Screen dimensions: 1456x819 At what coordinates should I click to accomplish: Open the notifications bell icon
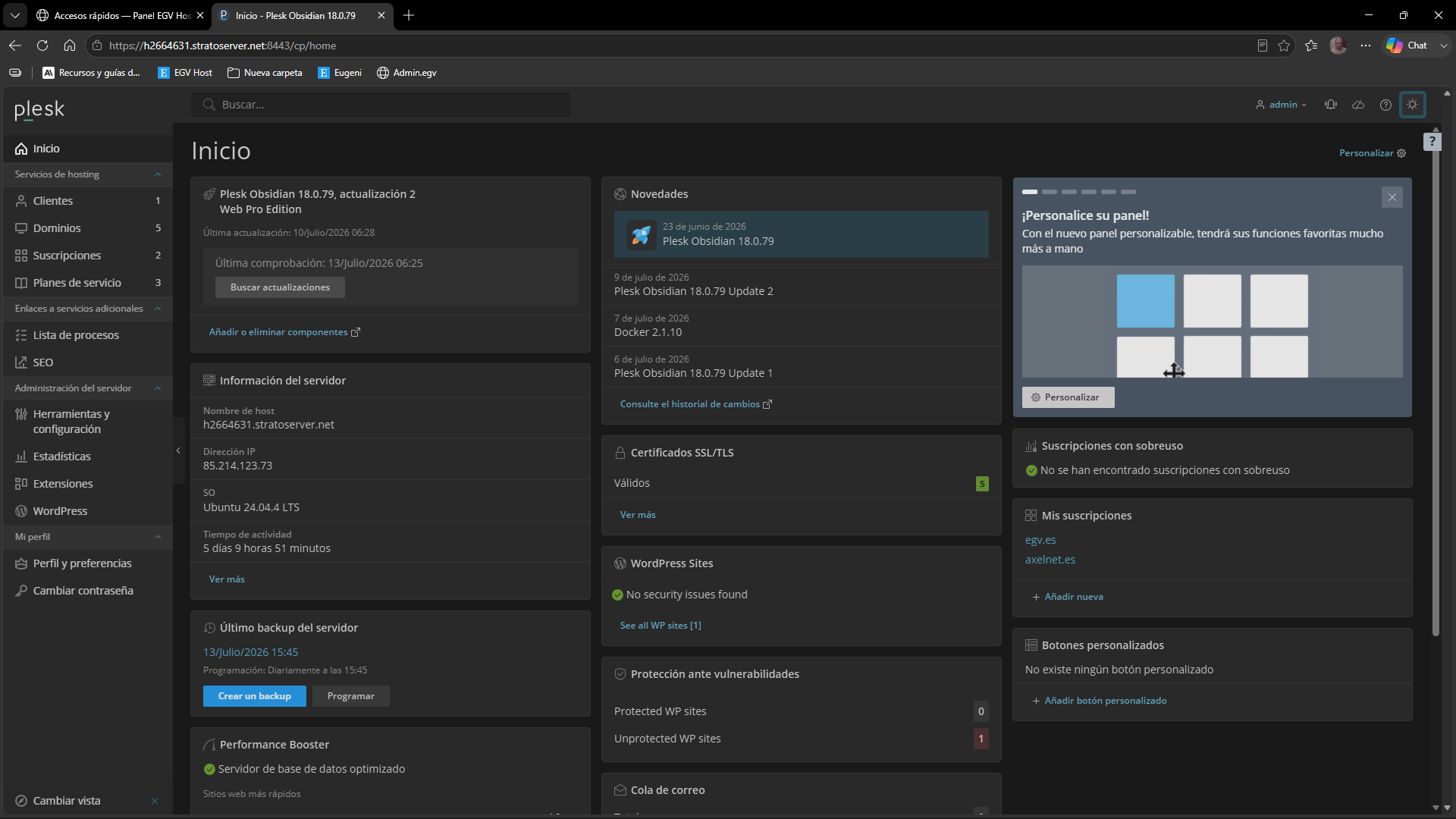coord(1331,105)
